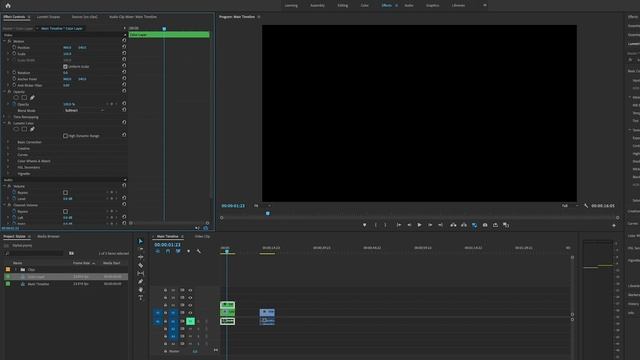Switch to the Audio Clip Mixer tab
This screenshot has height=360, width=640.
click(x=133, y=17)
